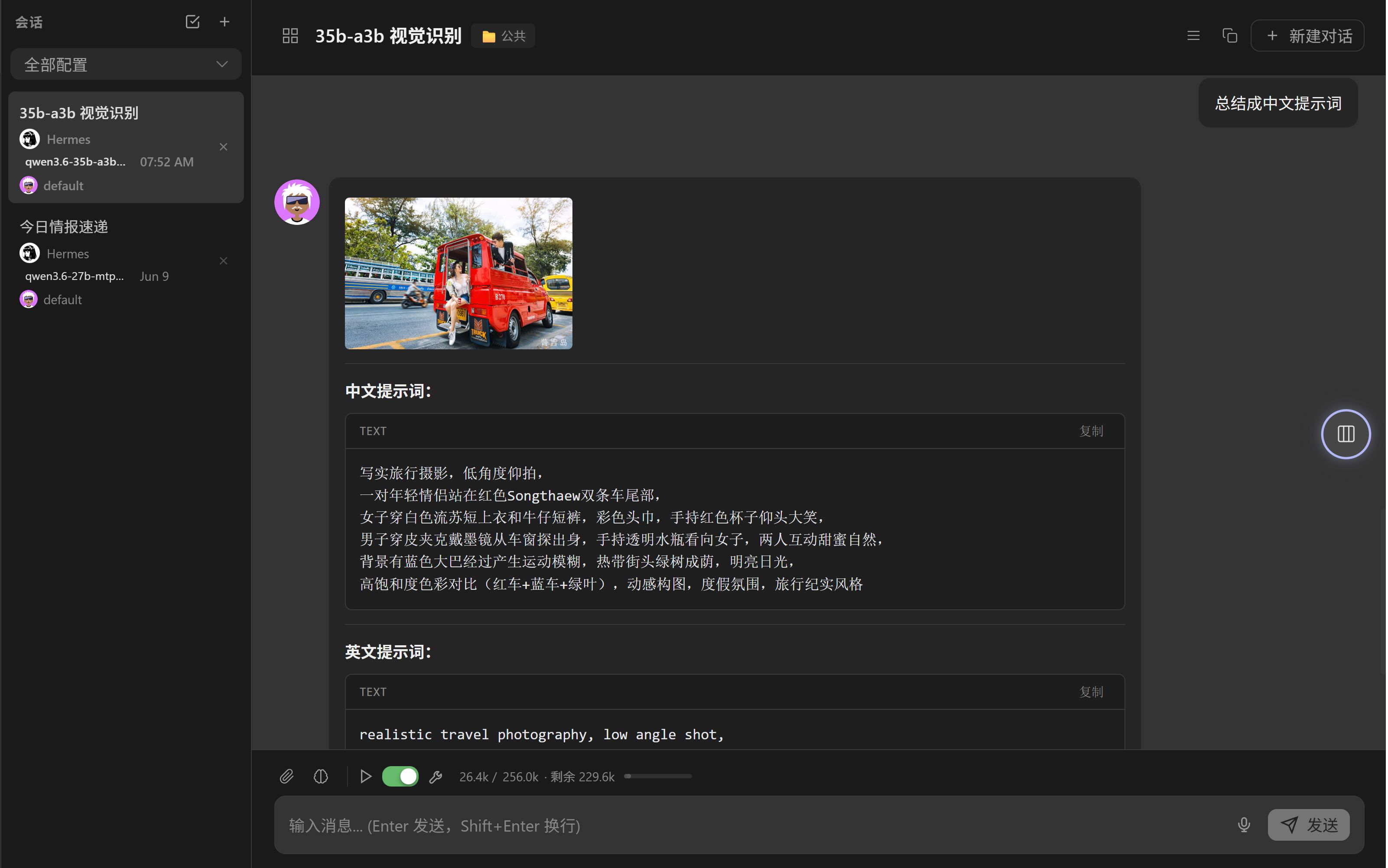Click the default profile avatar under 35b-a3b

(x=28, y=185)
